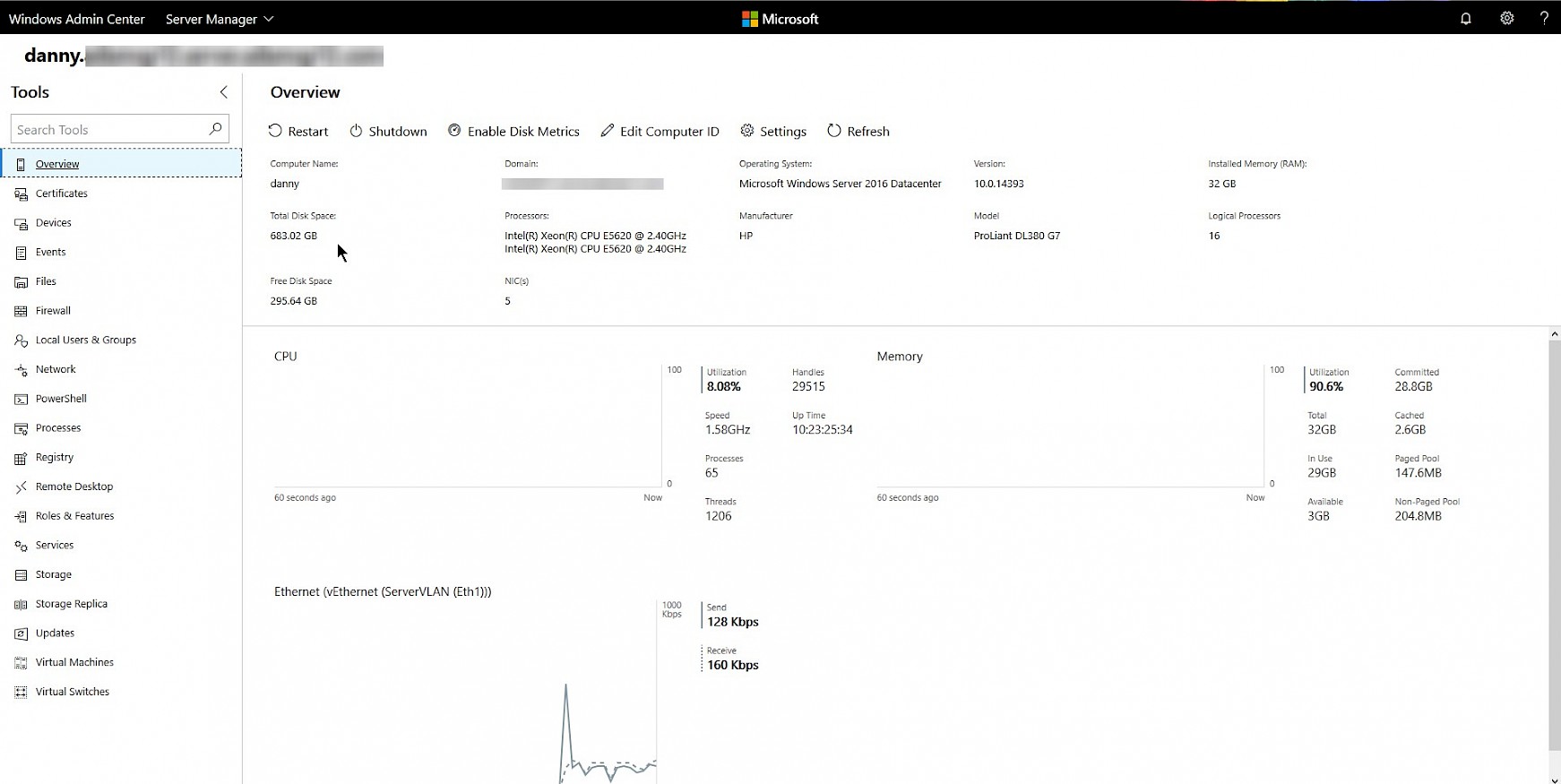
Task: Click the Total Disk Space 683.02 GB
Action: [294, 236]
